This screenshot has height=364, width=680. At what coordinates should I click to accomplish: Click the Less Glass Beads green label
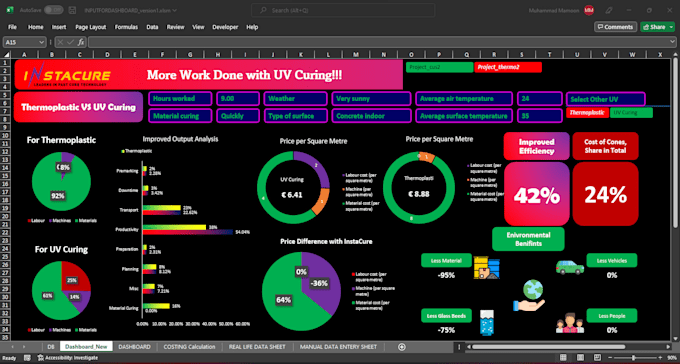click(x=446, y=316)
